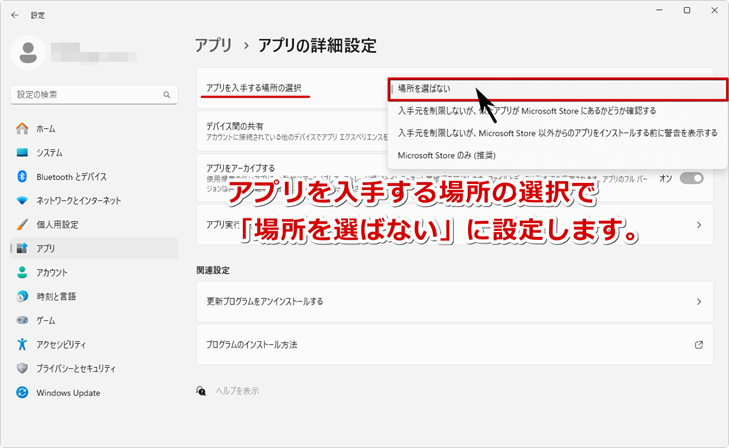Click the Accessibility icon in sidebar
Viewport: 729px width, 448px height.
(22, 344)
